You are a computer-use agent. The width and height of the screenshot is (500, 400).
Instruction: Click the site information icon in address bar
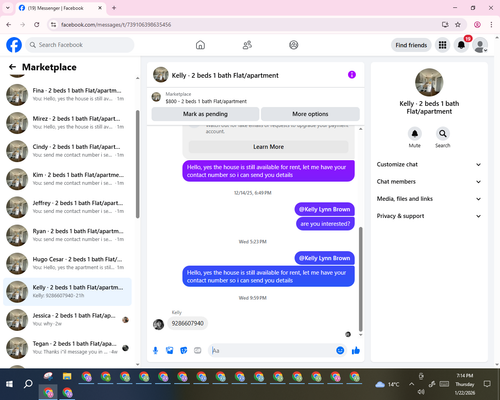coord(53,24)
